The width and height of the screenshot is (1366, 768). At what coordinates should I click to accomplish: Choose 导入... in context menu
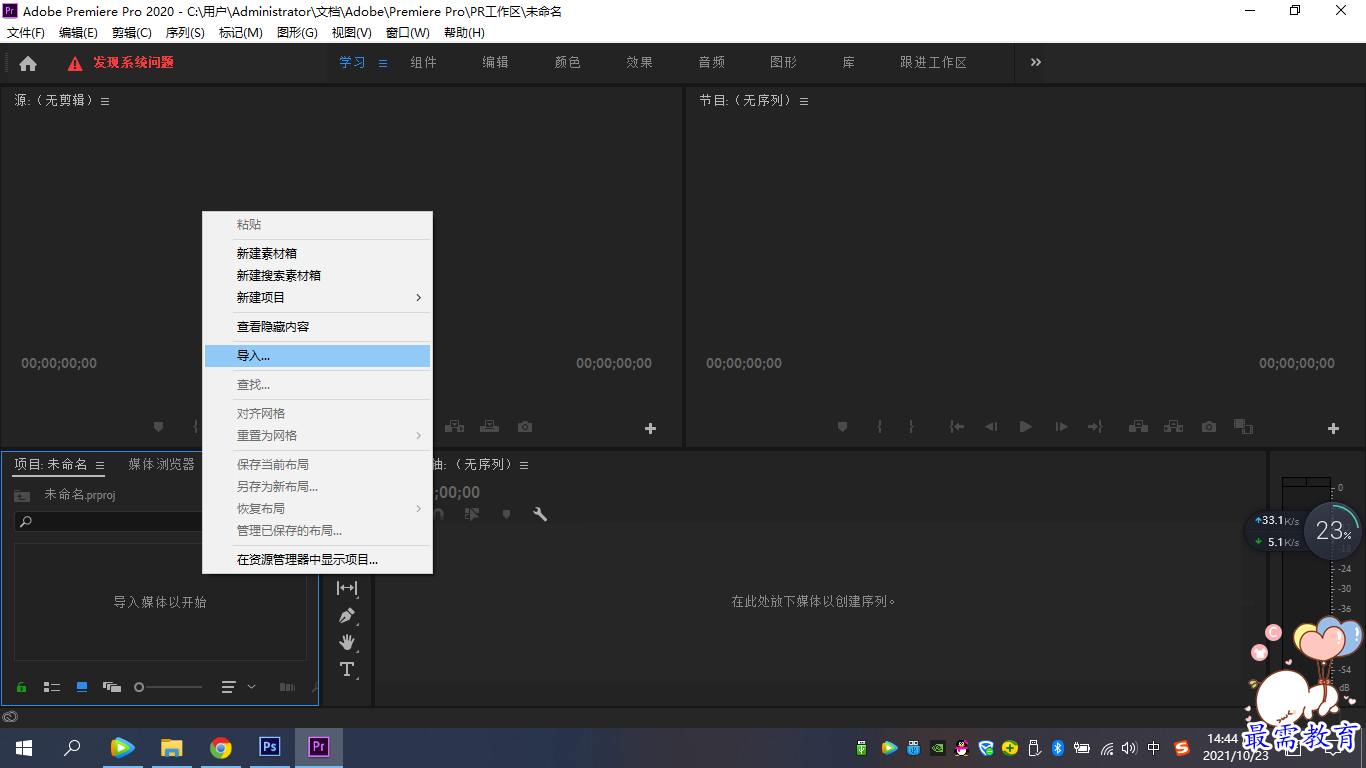tap(318, 356)
